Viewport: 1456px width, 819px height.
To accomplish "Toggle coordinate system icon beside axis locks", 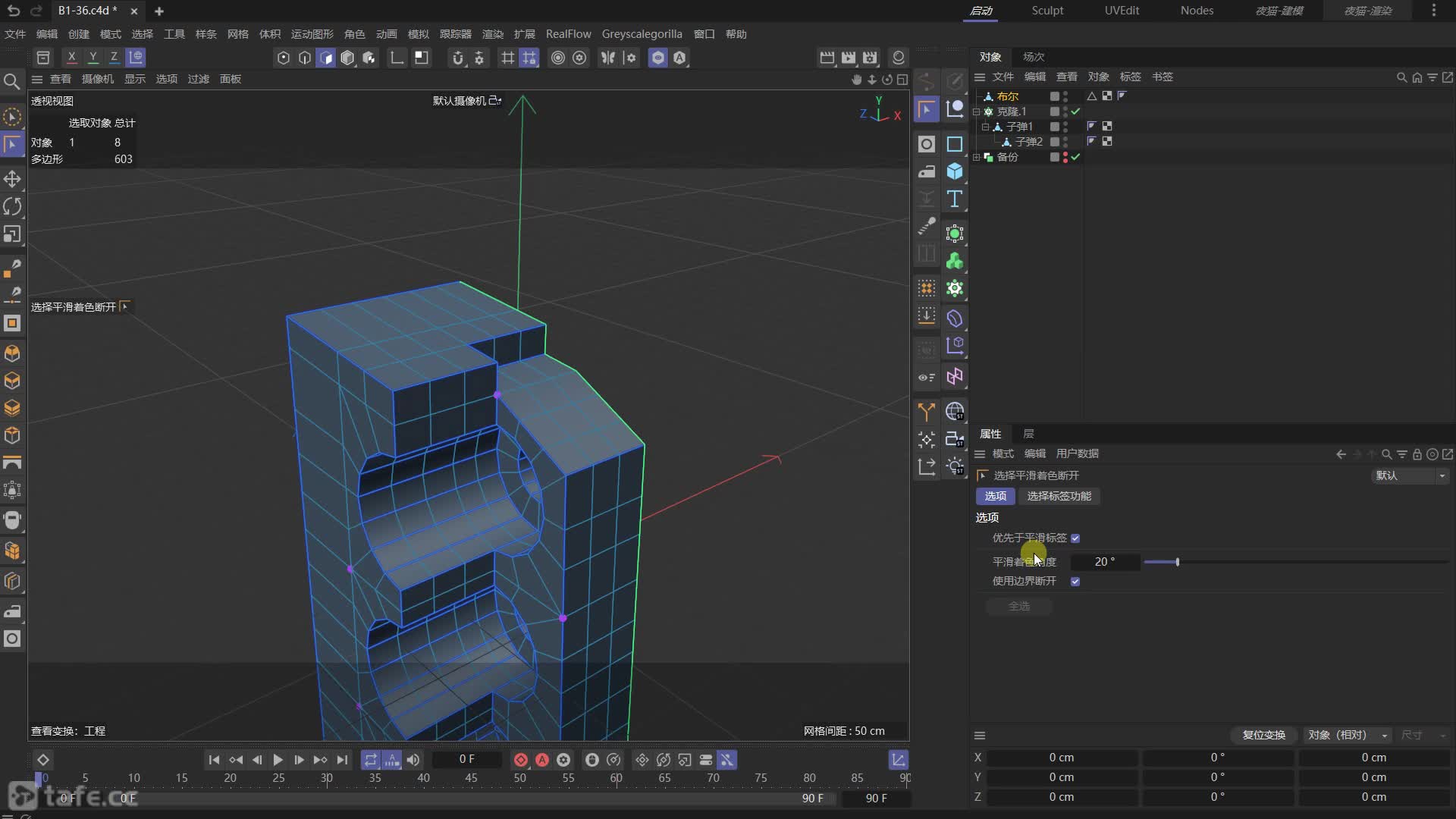I will pyautogui.click(x=135, y=58).
